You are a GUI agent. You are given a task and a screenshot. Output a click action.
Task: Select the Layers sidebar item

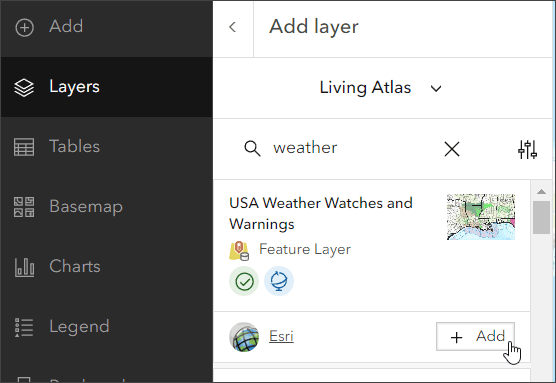106,87
